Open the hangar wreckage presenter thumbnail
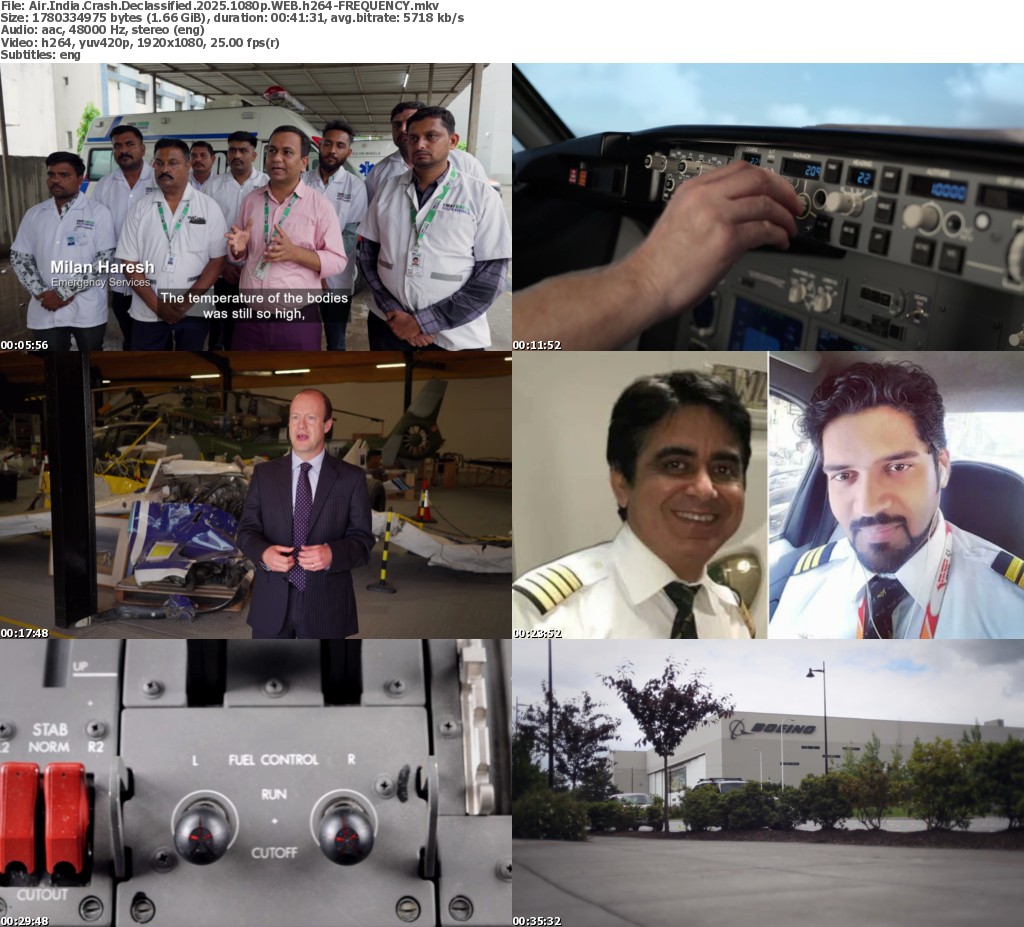The image size is (1024, 927). coord(256,494)
